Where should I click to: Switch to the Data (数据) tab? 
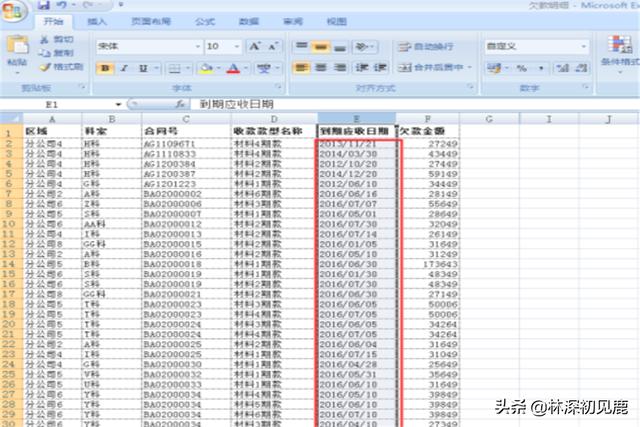(249, 22)
